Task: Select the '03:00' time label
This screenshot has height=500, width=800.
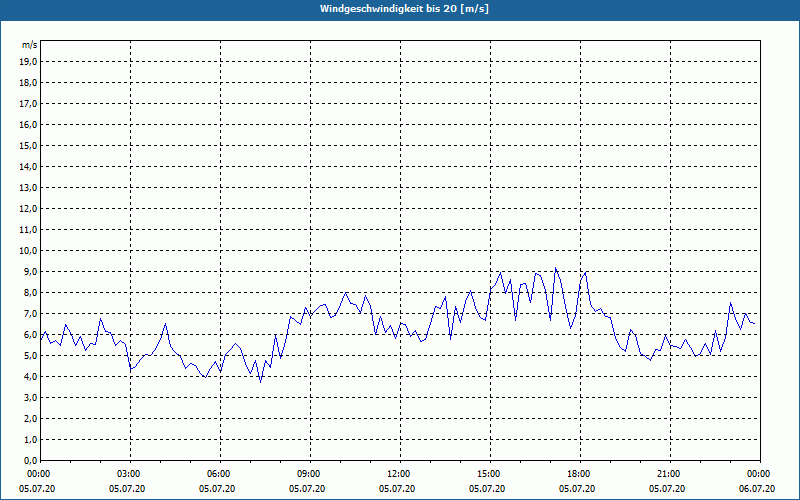Action: (131, 474)
